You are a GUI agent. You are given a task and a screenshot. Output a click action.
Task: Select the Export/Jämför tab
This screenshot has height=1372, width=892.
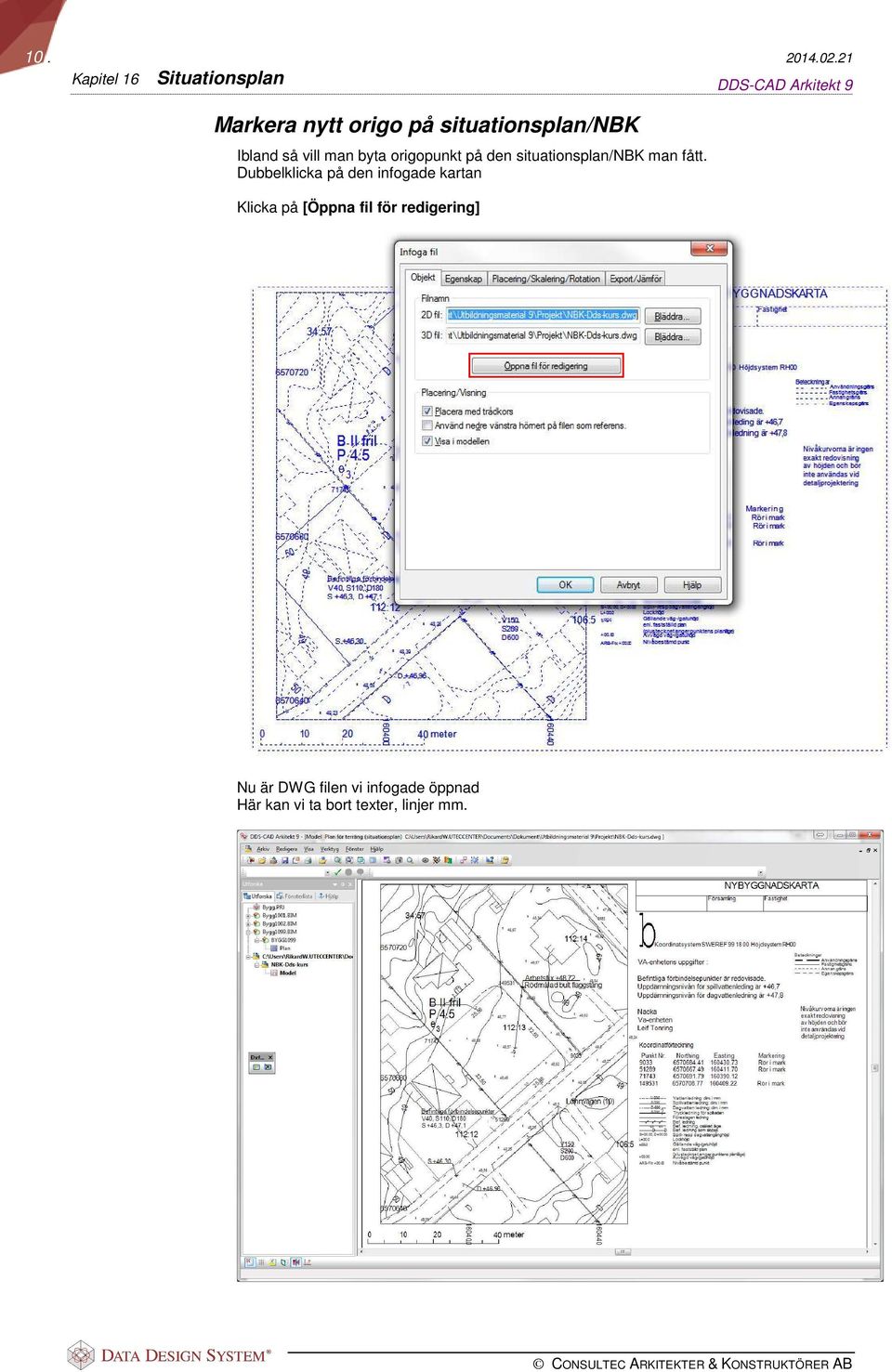[636, 279]
